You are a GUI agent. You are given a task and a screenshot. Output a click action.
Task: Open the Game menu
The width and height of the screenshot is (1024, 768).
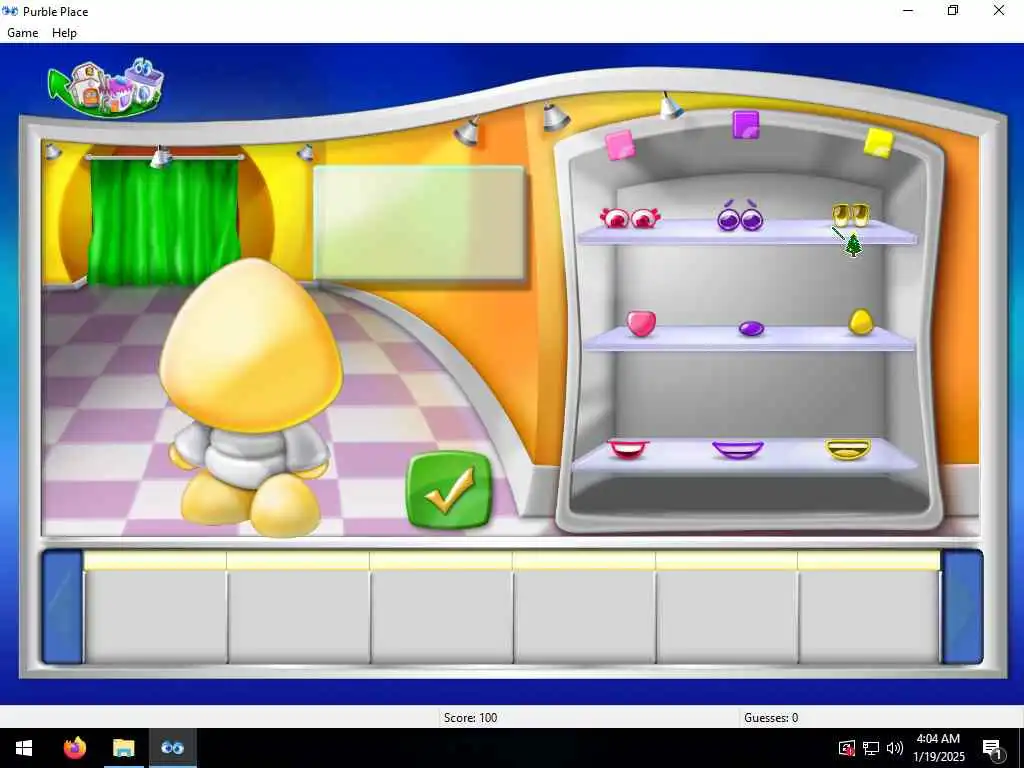click(x=22, y=33)
